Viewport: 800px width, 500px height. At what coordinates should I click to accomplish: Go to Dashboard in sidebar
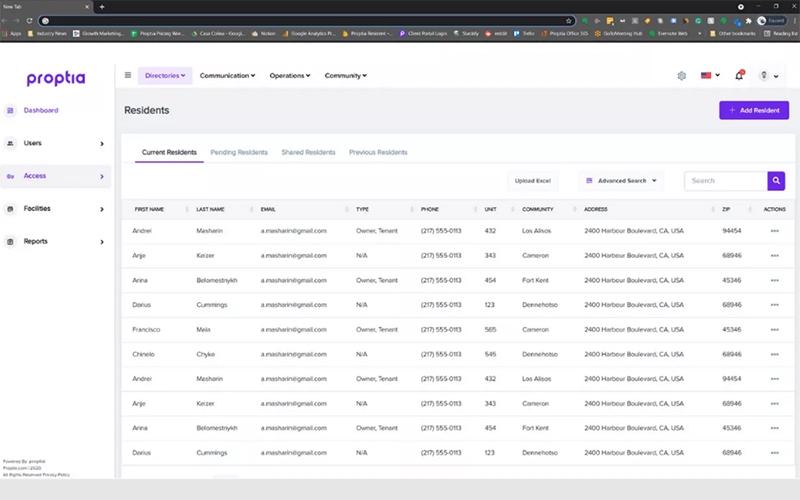(41, 110)
